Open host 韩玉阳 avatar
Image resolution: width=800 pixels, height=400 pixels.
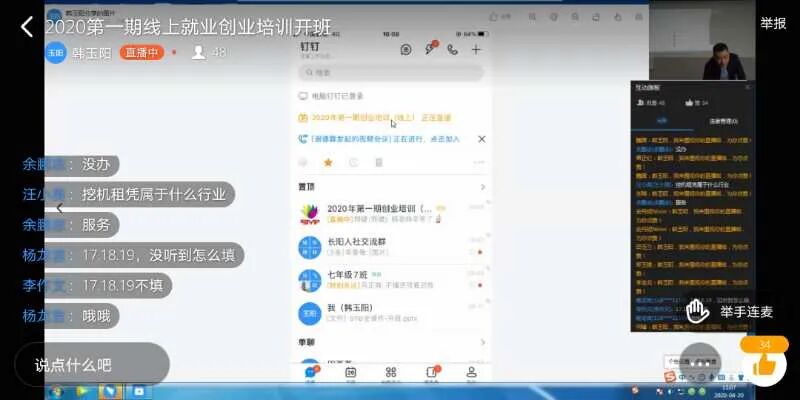(x=56, y=53)
